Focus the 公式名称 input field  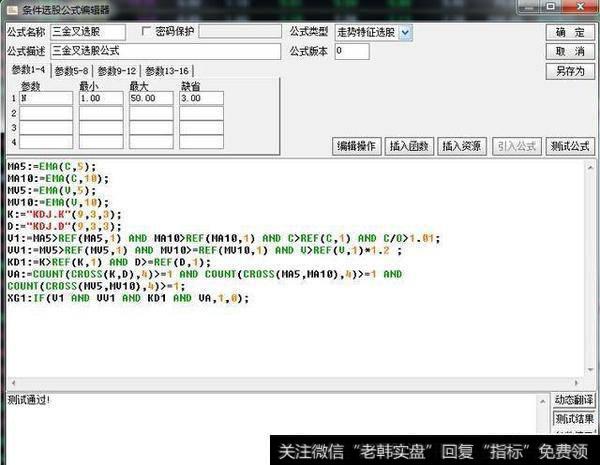(x=88, y=32)
